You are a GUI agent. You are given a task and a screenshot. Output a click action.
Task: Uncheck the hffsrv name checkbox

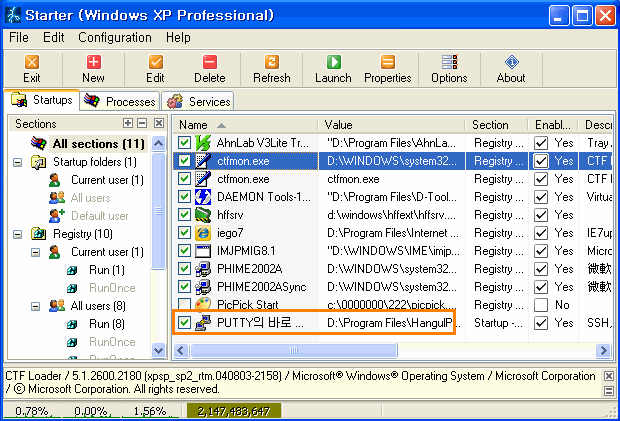coord(184,214)
